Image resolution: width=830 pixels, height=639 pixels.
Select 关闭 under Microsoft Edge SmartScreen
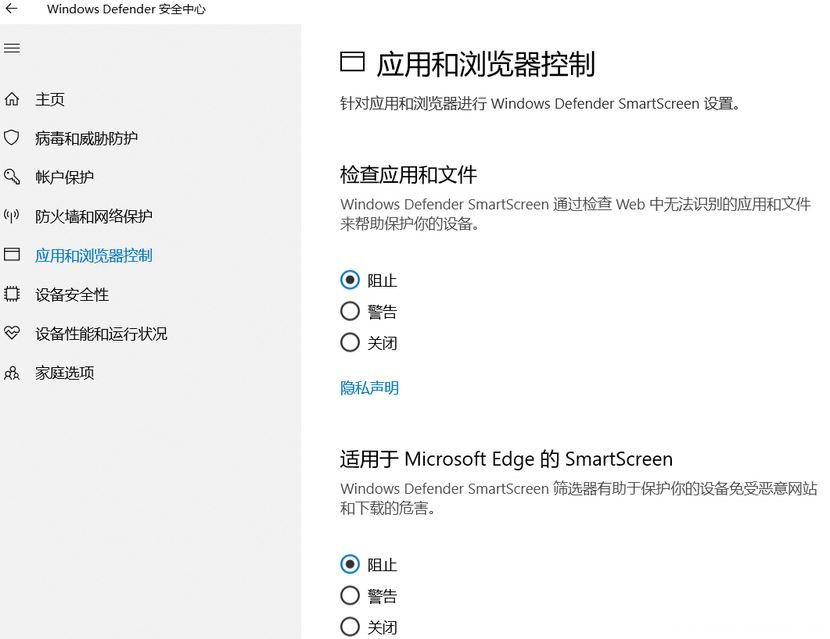[350, 627]
